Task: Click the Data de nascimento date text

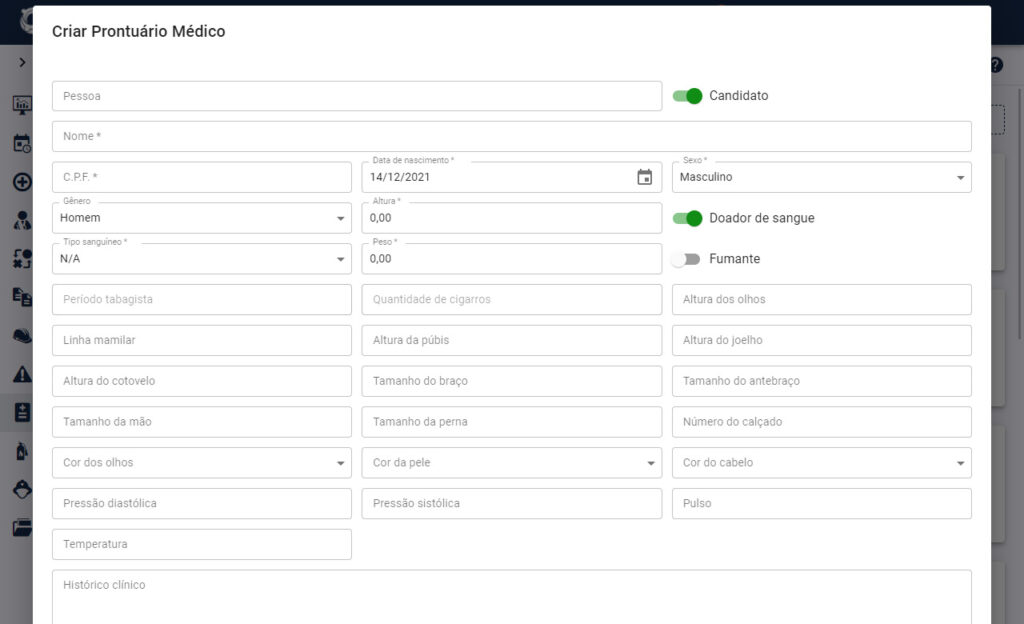Action: 400,177
